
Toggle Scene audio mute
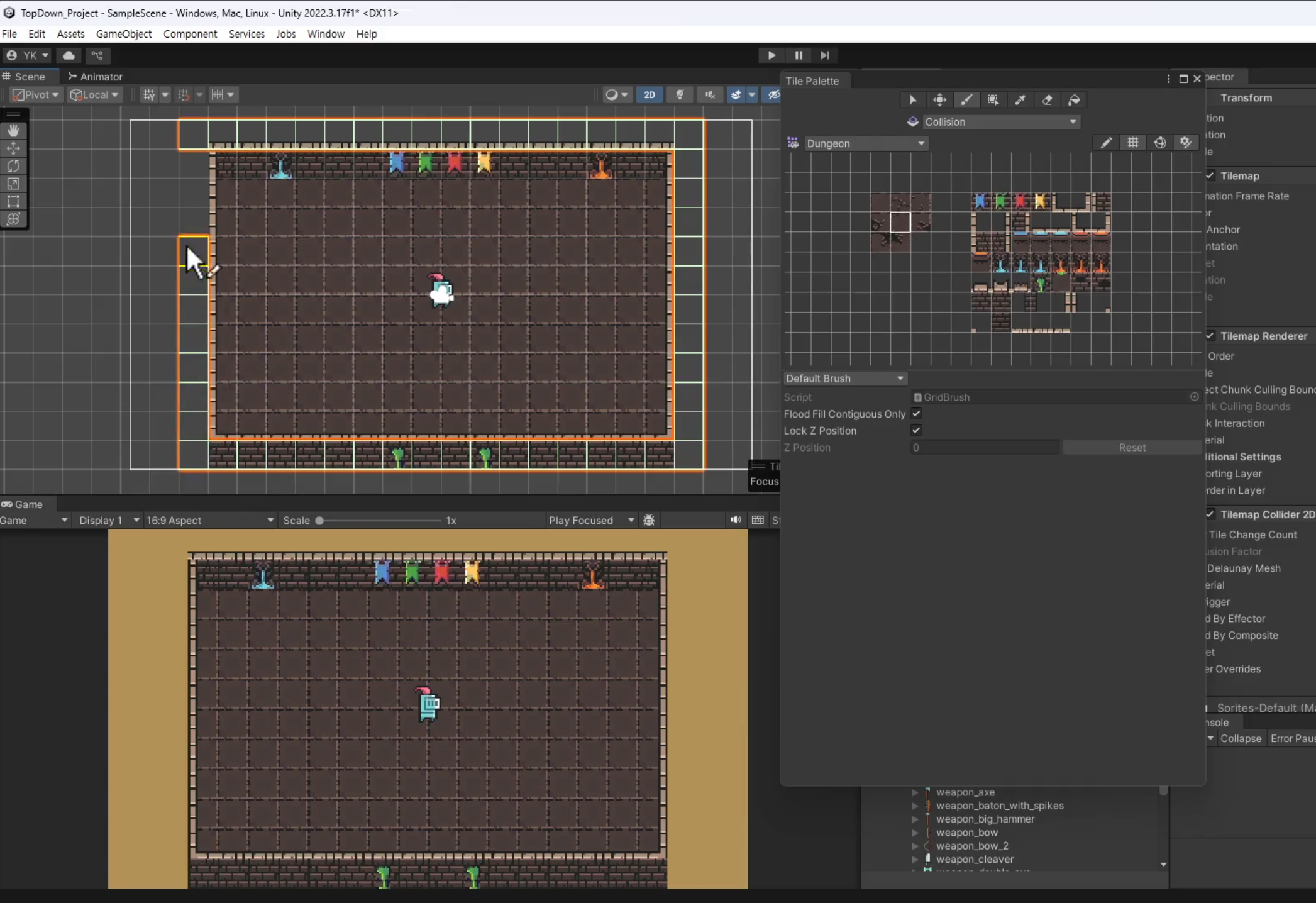point(710,94)
